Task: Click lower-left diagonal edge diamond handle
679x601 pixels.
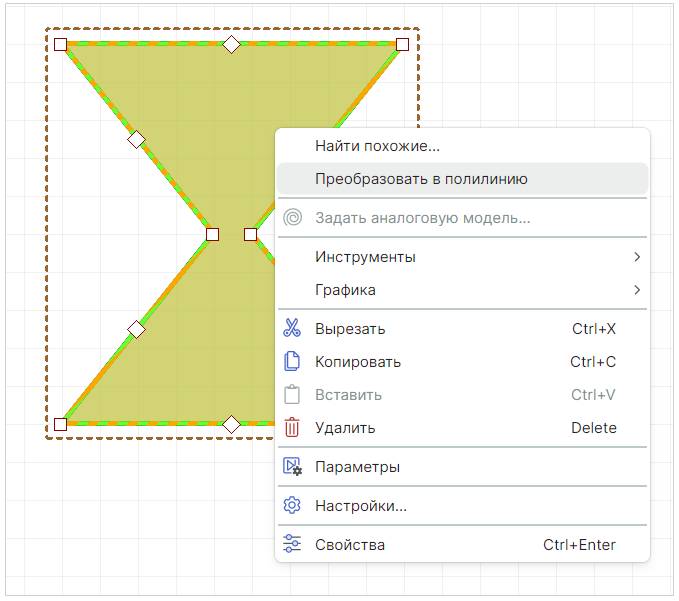Action: [x=136, y=330]
